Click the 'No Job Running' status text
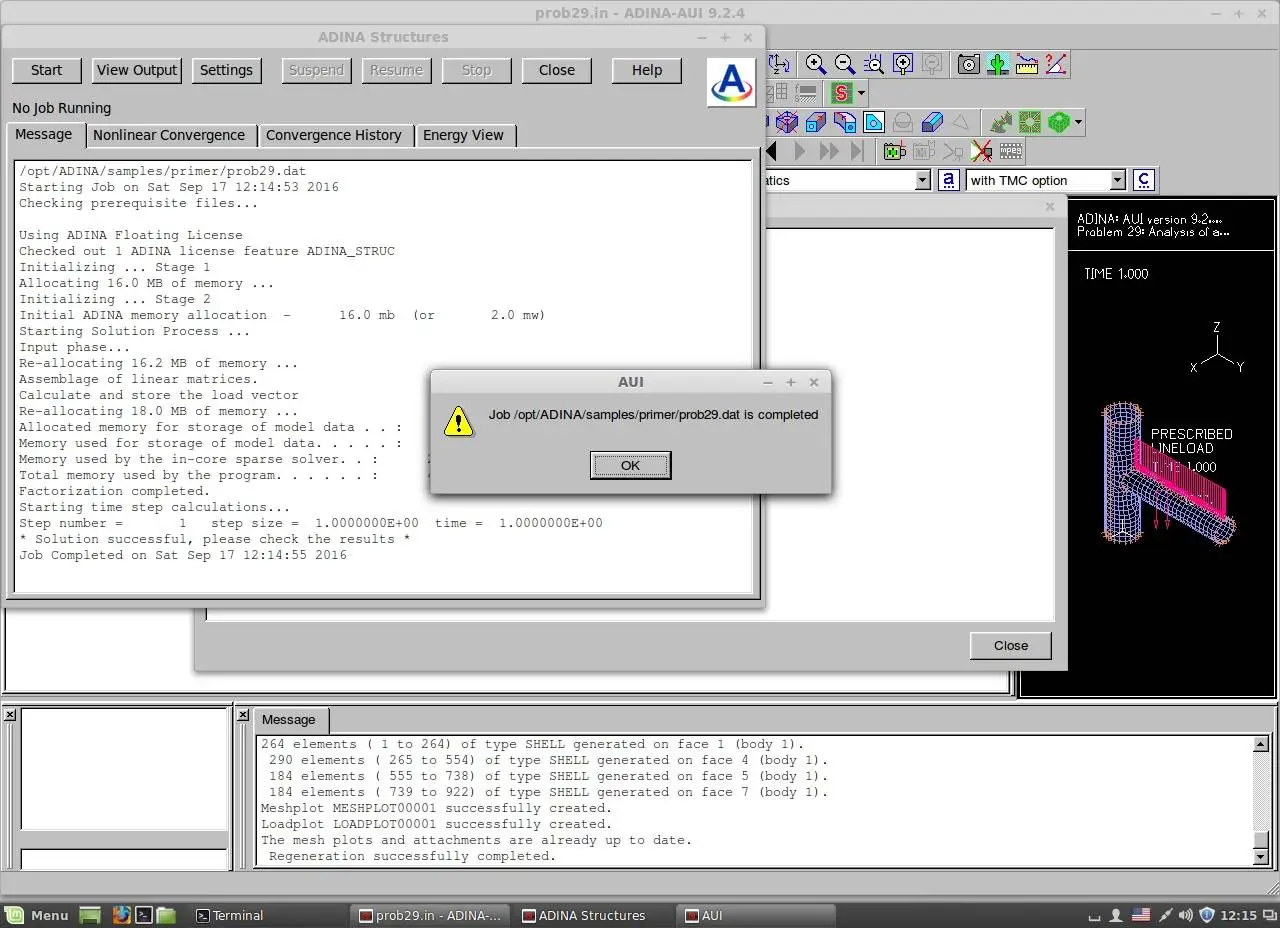The image size is (1280, 928). (x=62, y=108)
